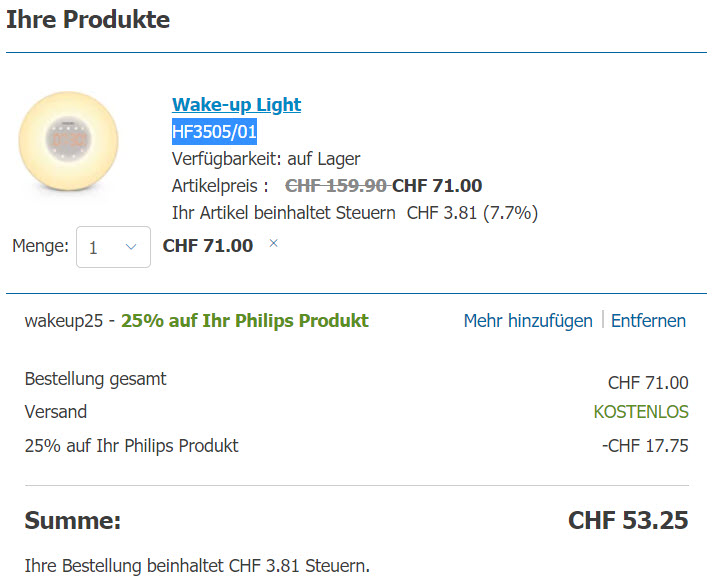Remove the wakeup25 coupon via 'Entfernen'
The height and width of the screenshot is (585, 716).
pos(648,321)
